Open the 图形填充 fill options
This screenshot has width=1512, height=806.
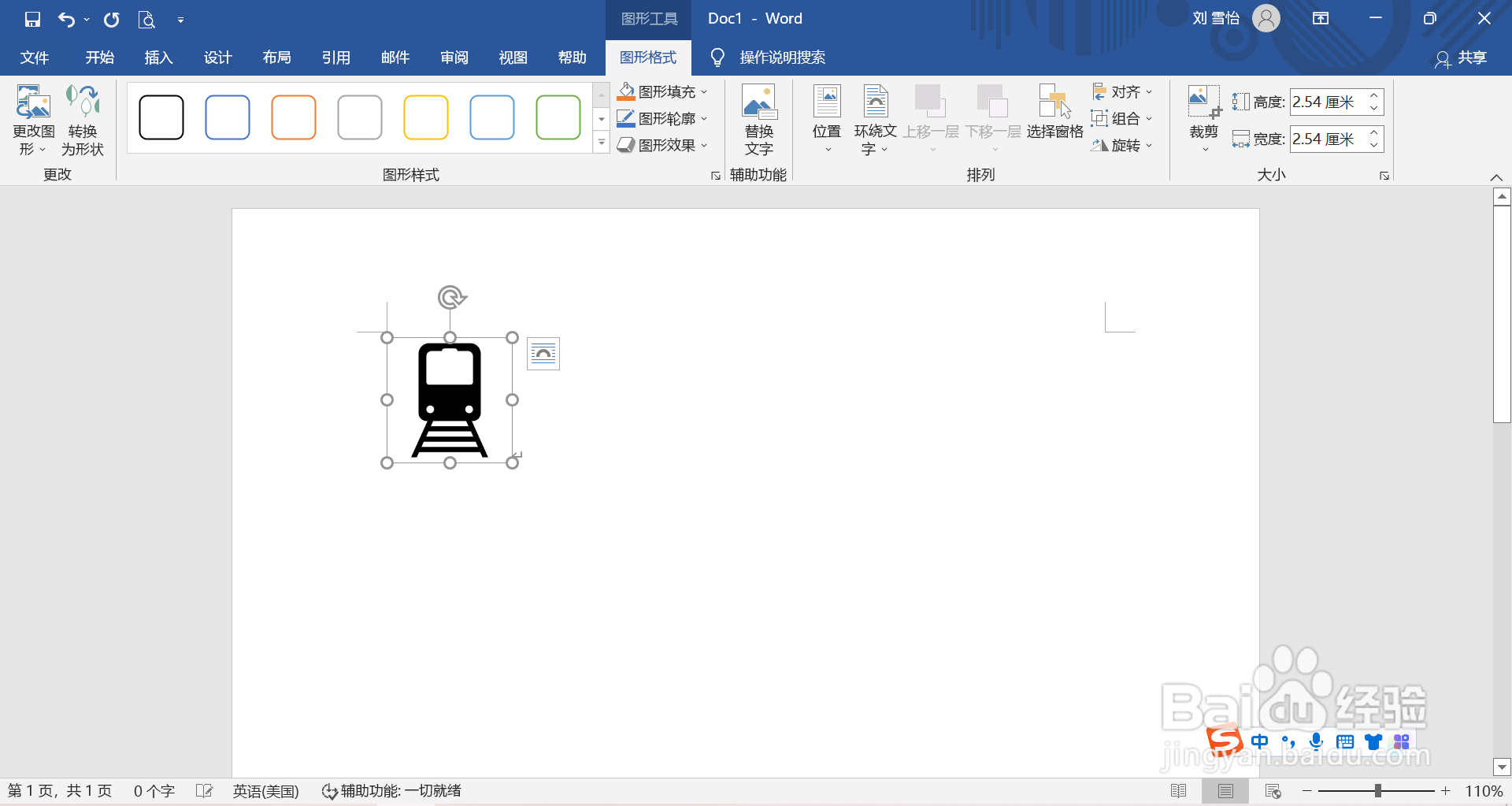662,91
